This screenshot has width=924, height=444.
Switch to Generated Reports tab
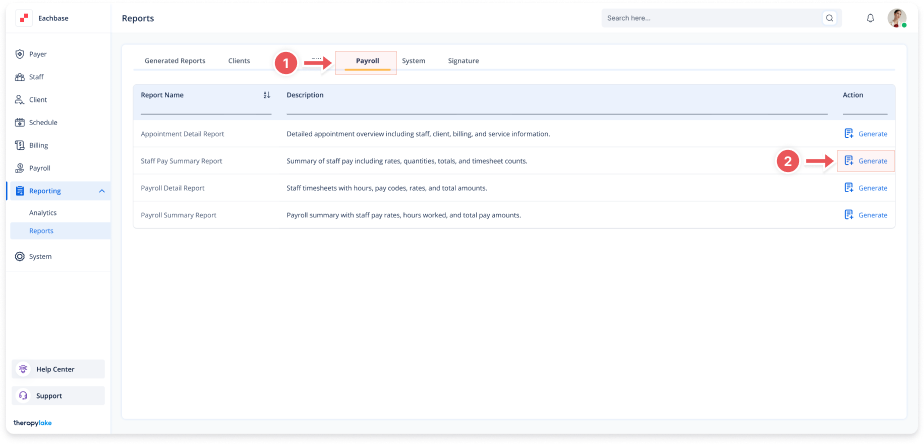tap(175, 61)
